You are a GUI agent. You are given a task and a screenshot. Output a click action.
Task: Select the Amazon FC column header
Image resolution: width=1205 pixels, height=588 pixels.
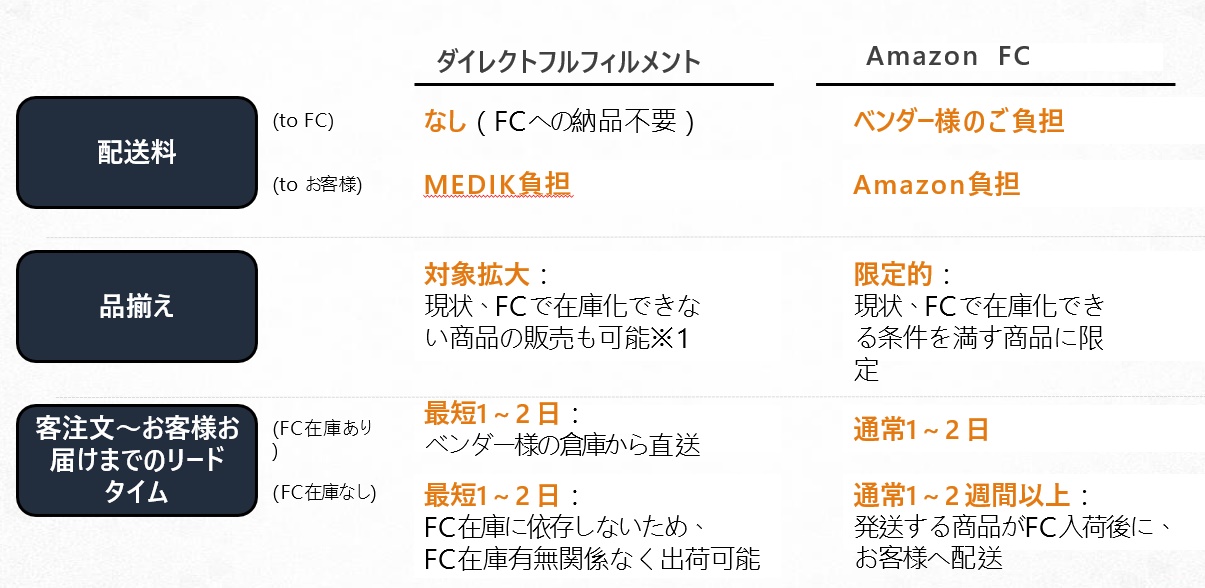pyautogui.click(x=948, y=57)
